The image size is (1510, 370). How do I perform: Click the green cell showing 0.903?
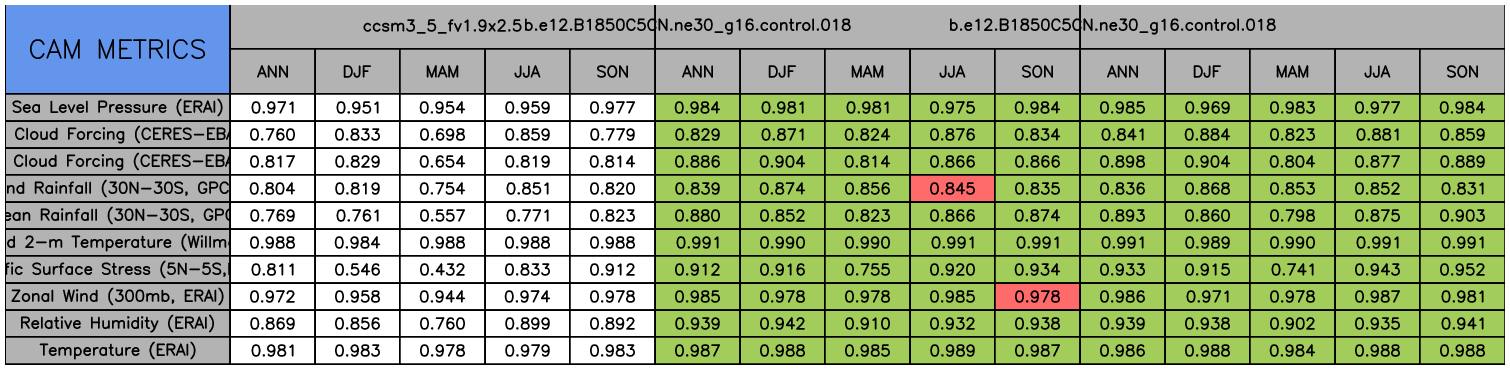[1463, 215]
